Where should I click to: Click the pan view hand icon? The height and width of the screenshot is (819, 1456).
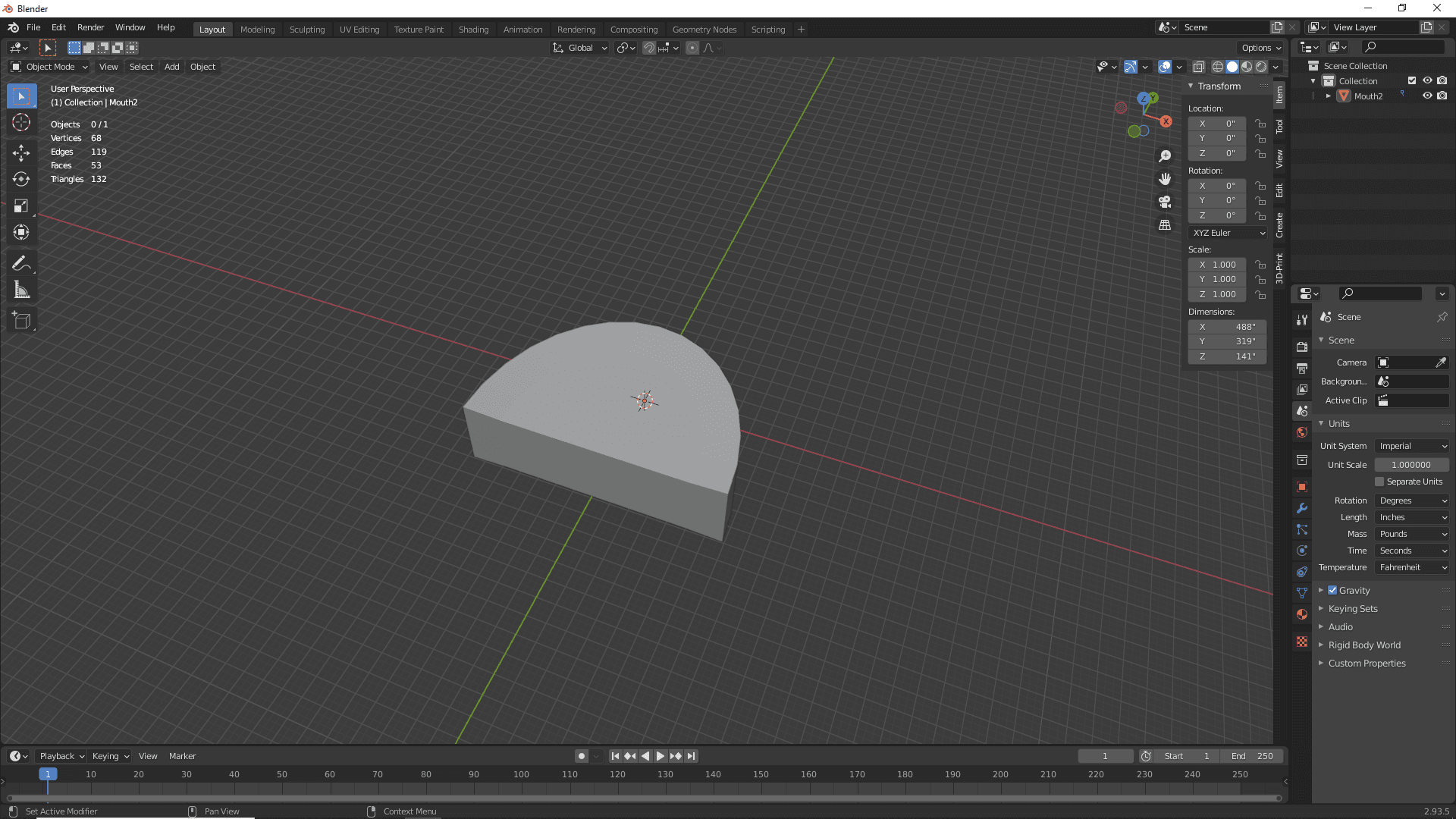click(1165, 179)
